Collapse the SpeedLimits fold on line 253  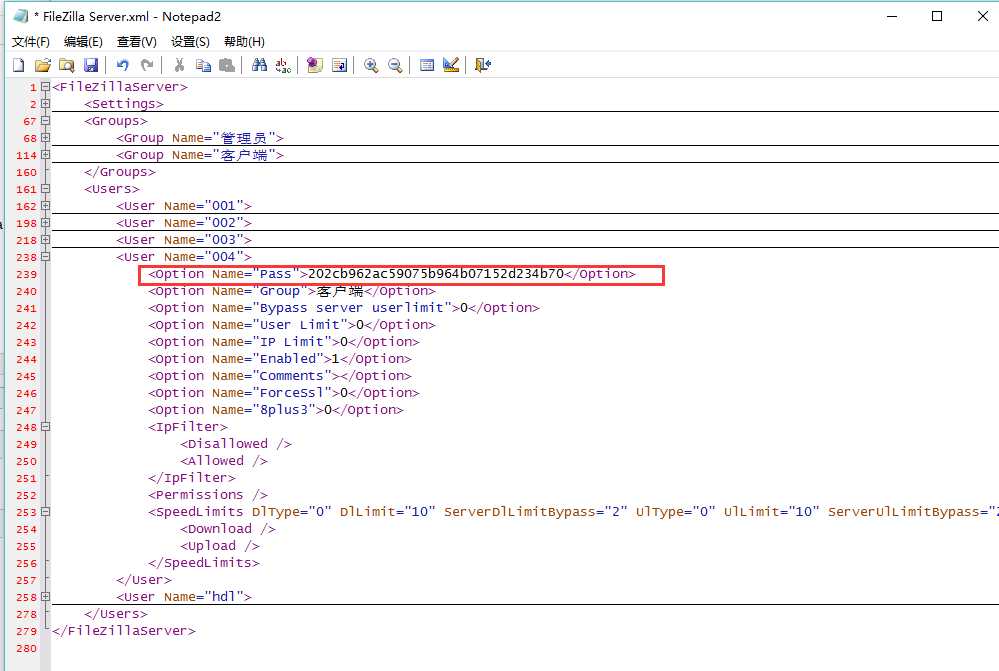tap(45, 512)
